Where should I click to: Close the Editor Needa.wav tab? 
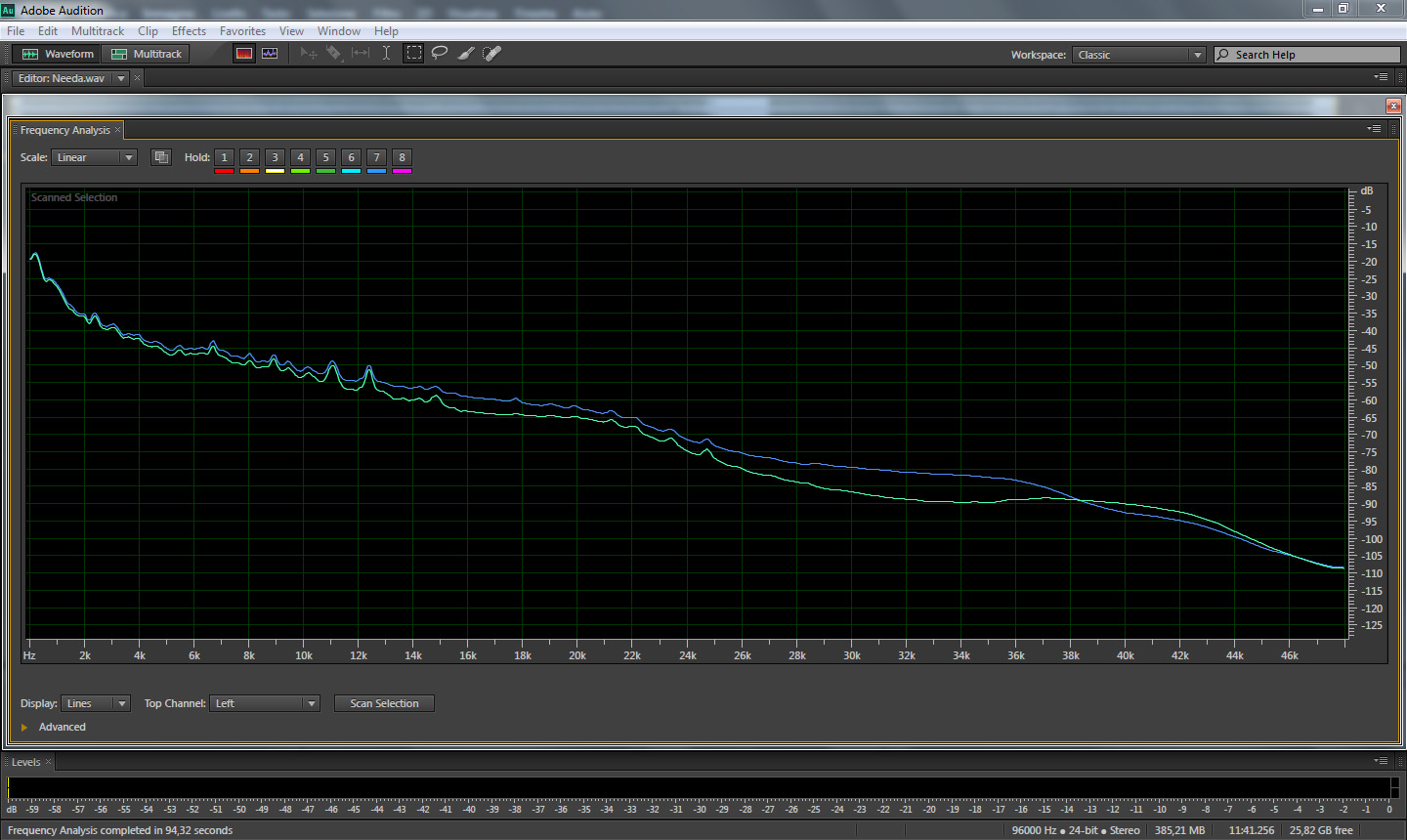pyautogui.click(x=138, y=78)
